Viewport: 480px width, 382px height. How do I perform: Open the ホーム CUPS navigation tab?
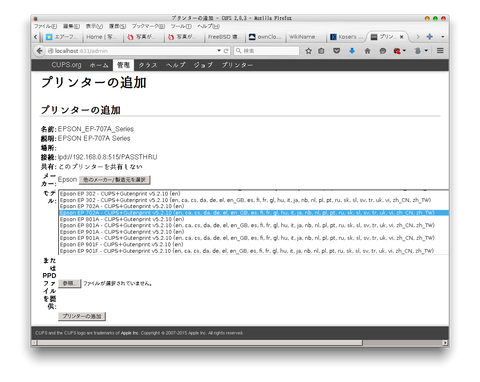[99, 65]
